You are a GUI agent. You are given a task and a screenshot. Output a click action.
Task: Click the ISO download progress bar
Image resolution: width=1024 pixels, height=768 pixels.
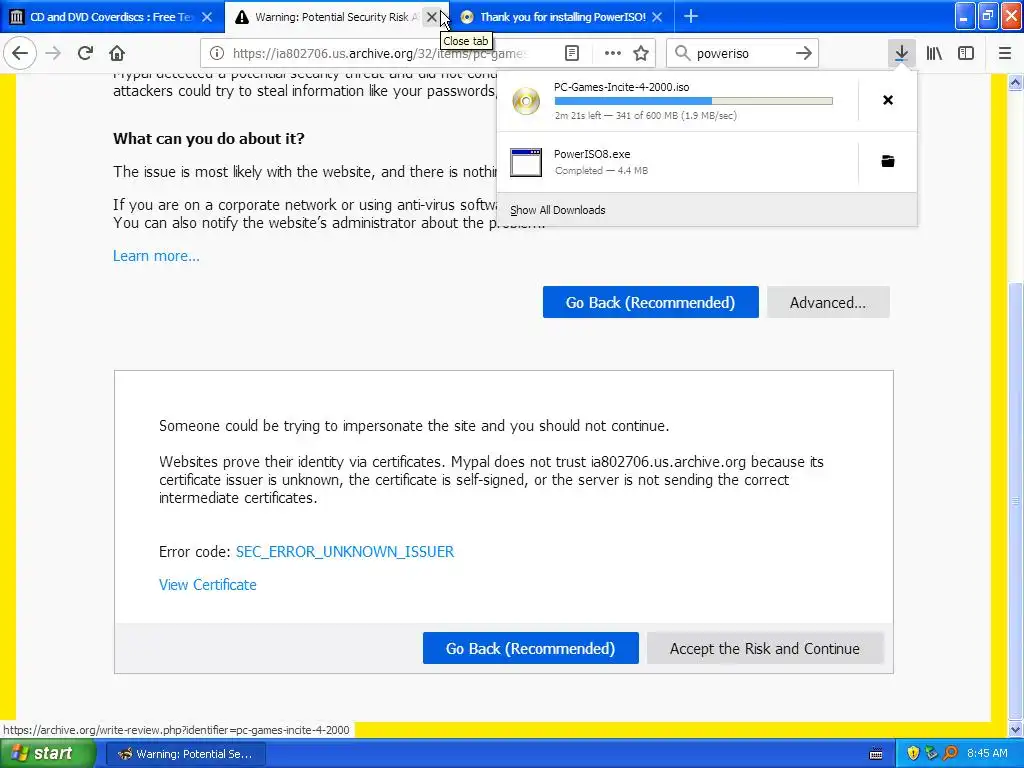tap(694, 101)
